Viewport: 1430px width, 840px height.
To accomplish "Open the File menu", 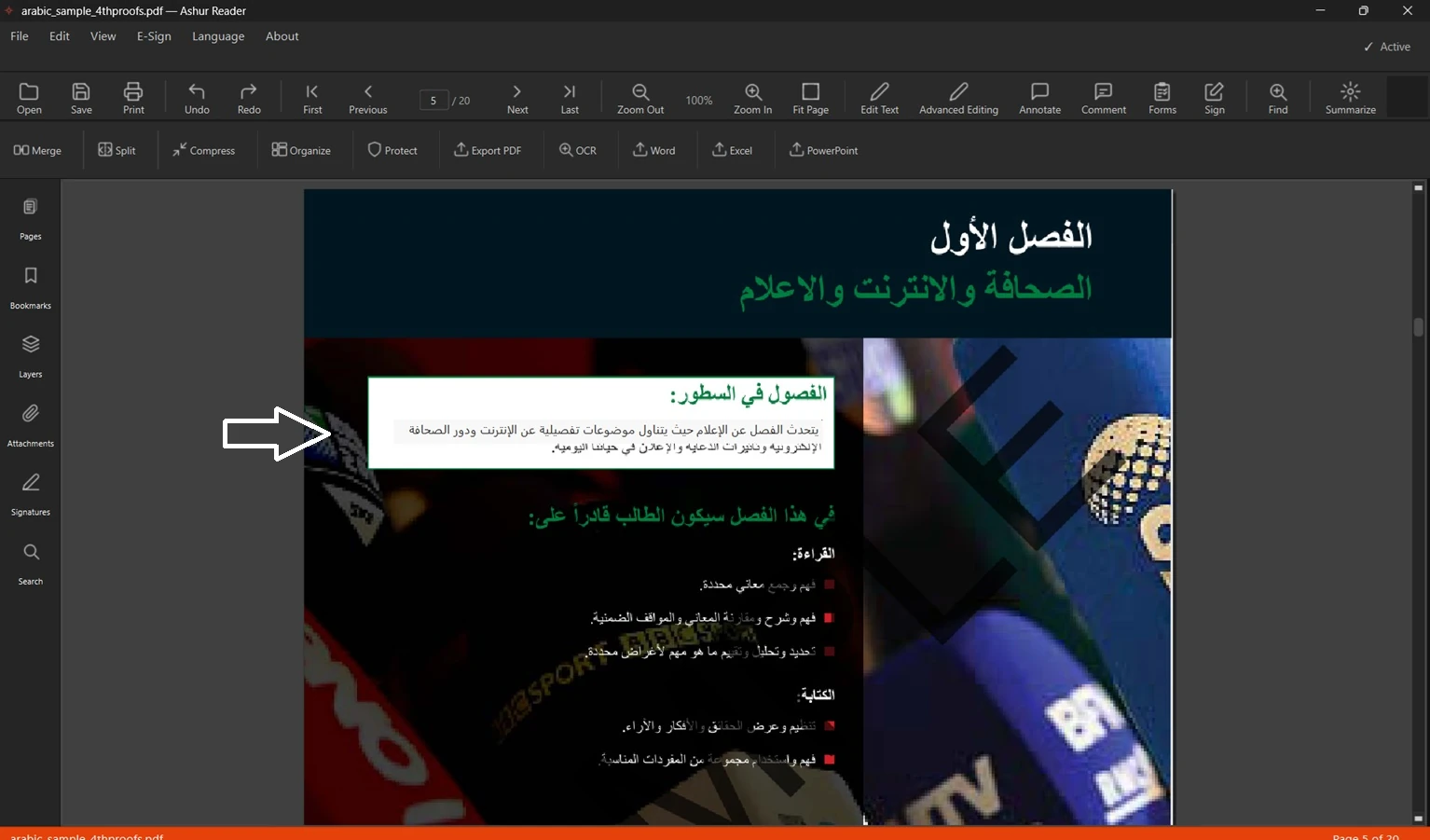I will [20, 36].
